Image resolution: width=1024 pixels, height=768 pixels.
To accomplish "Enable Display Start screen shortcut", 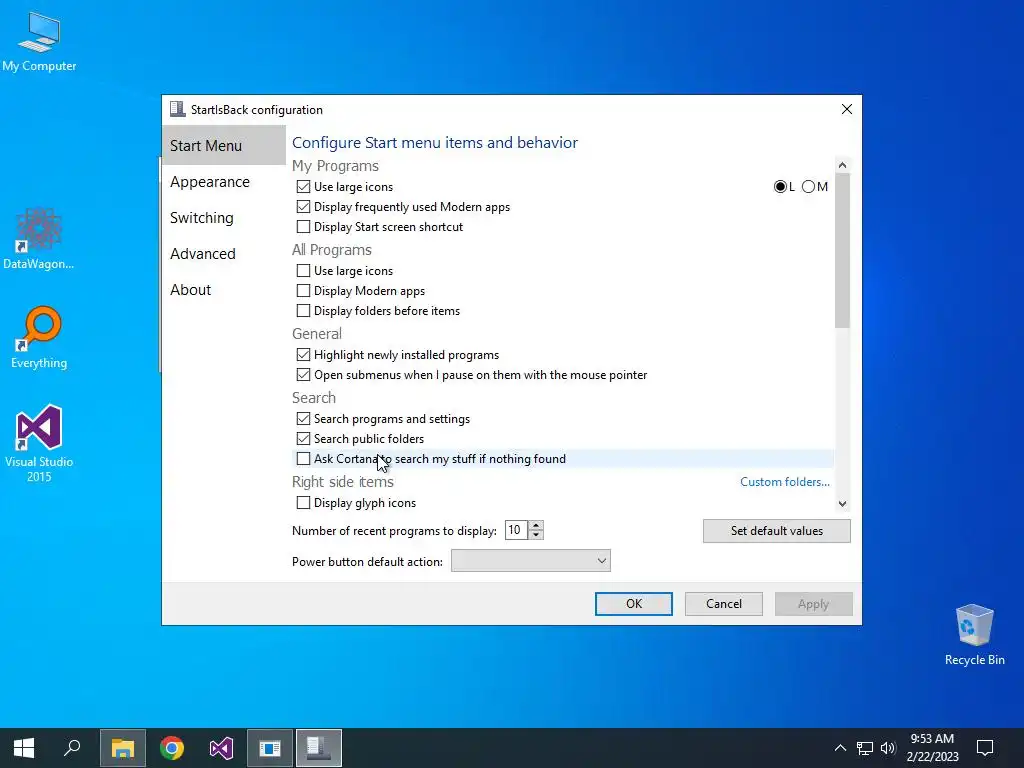I will click(303, 227).
